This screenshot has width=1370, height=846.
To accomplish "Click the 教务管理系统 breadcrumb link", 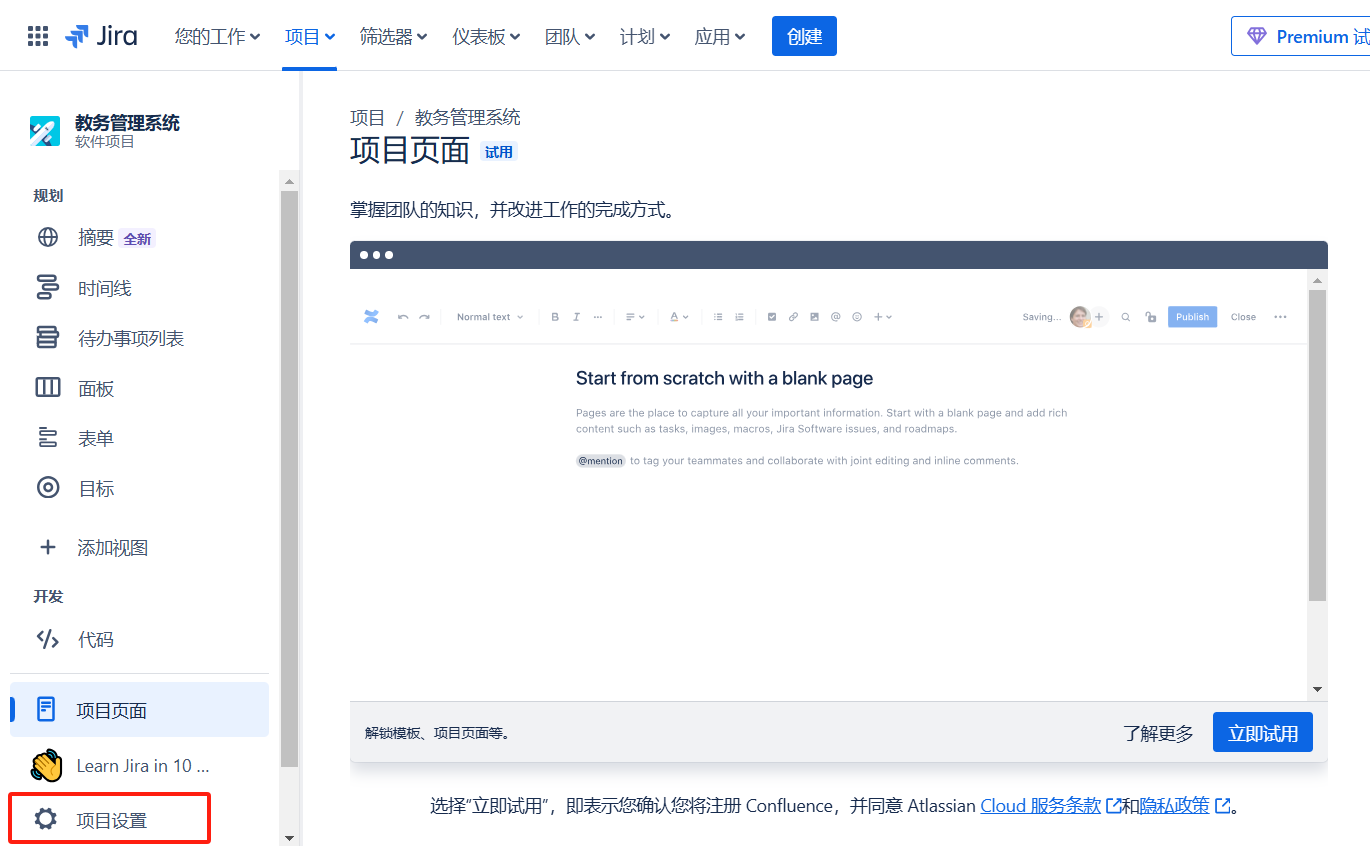I will (468, 117).
